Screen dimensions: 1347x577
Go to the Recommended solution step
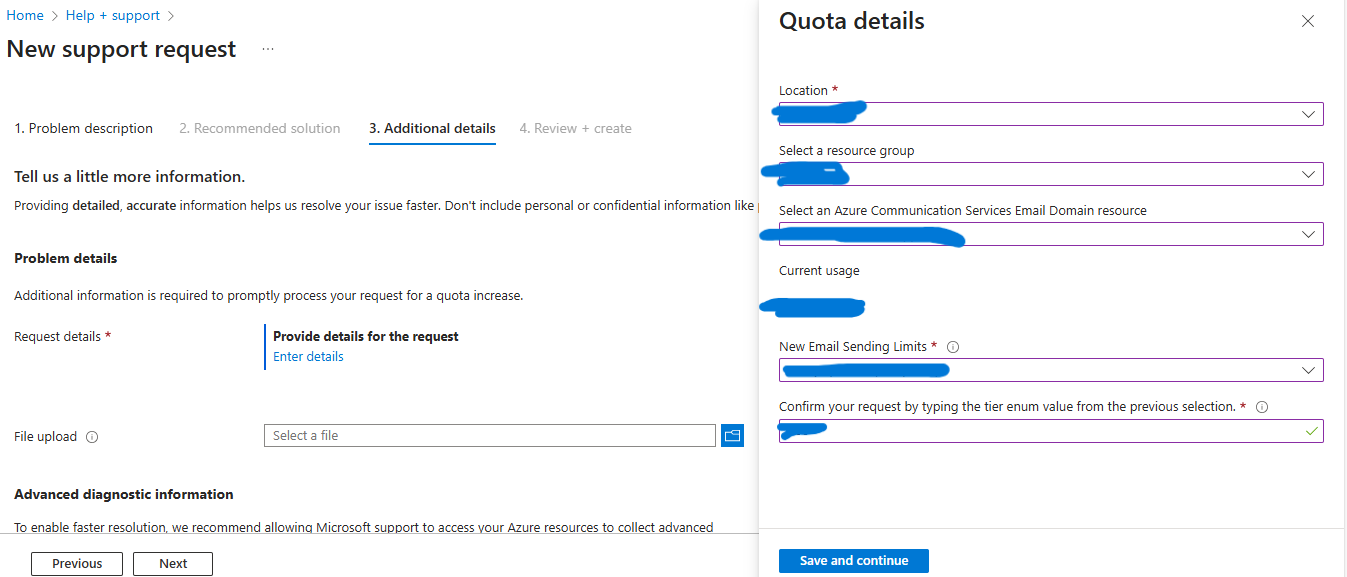260,128
